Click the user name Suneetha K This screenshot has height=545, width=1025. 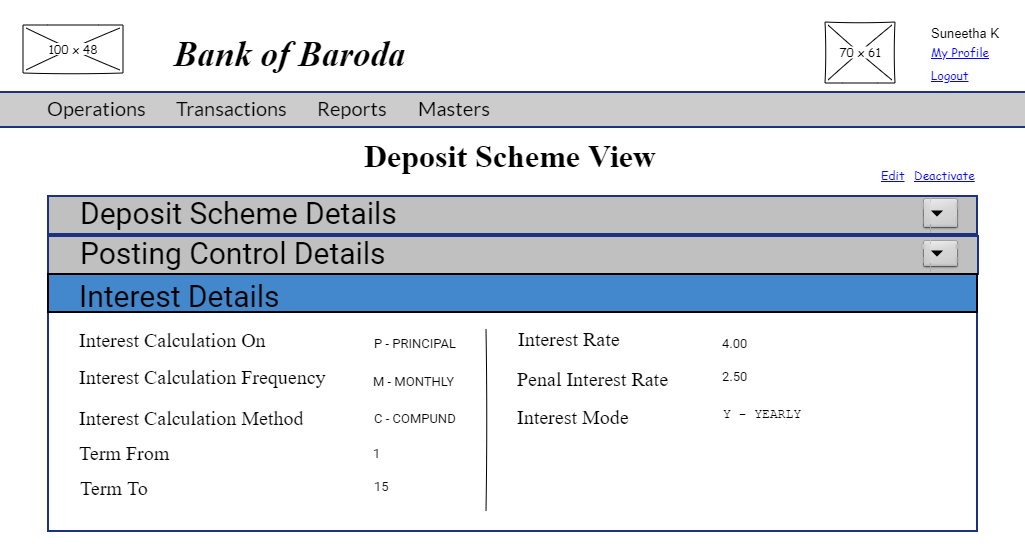point(965,33)
